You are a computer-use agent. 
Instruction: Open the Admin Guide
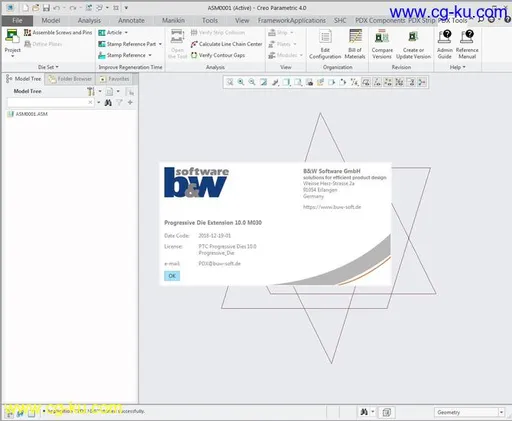tap(445, 44)
